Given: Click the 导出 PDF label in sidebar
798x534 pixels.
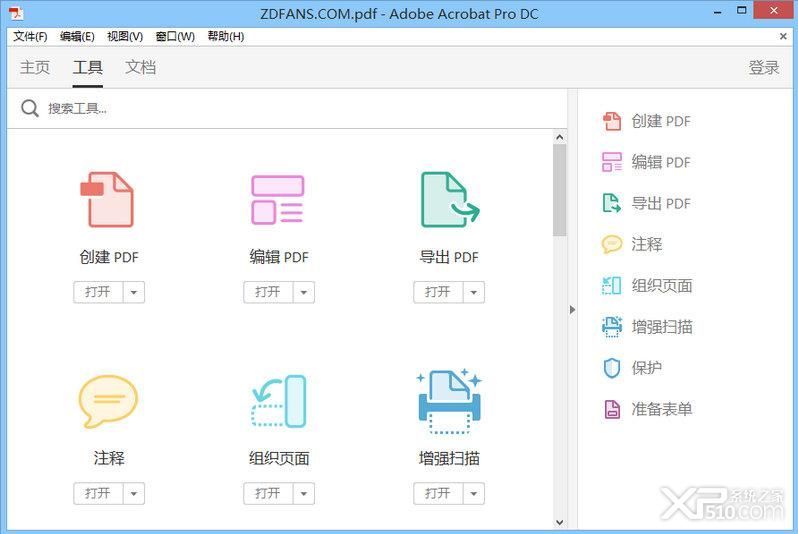Looking at the screenshot, I should [661, 203].
